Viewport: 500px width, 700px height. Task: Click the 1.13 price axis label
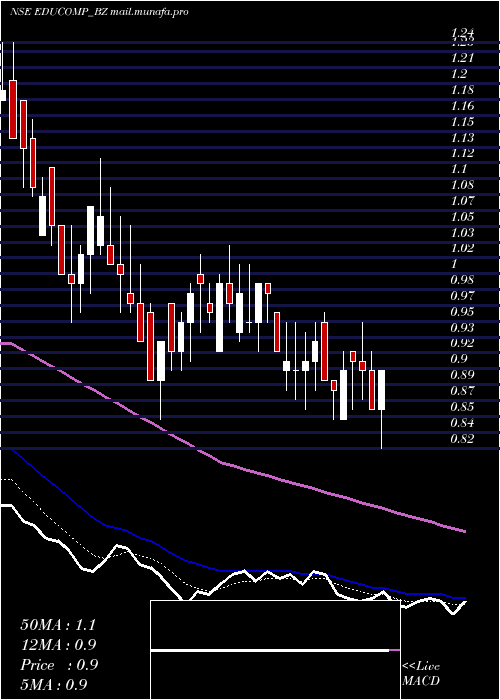[462, 138]
